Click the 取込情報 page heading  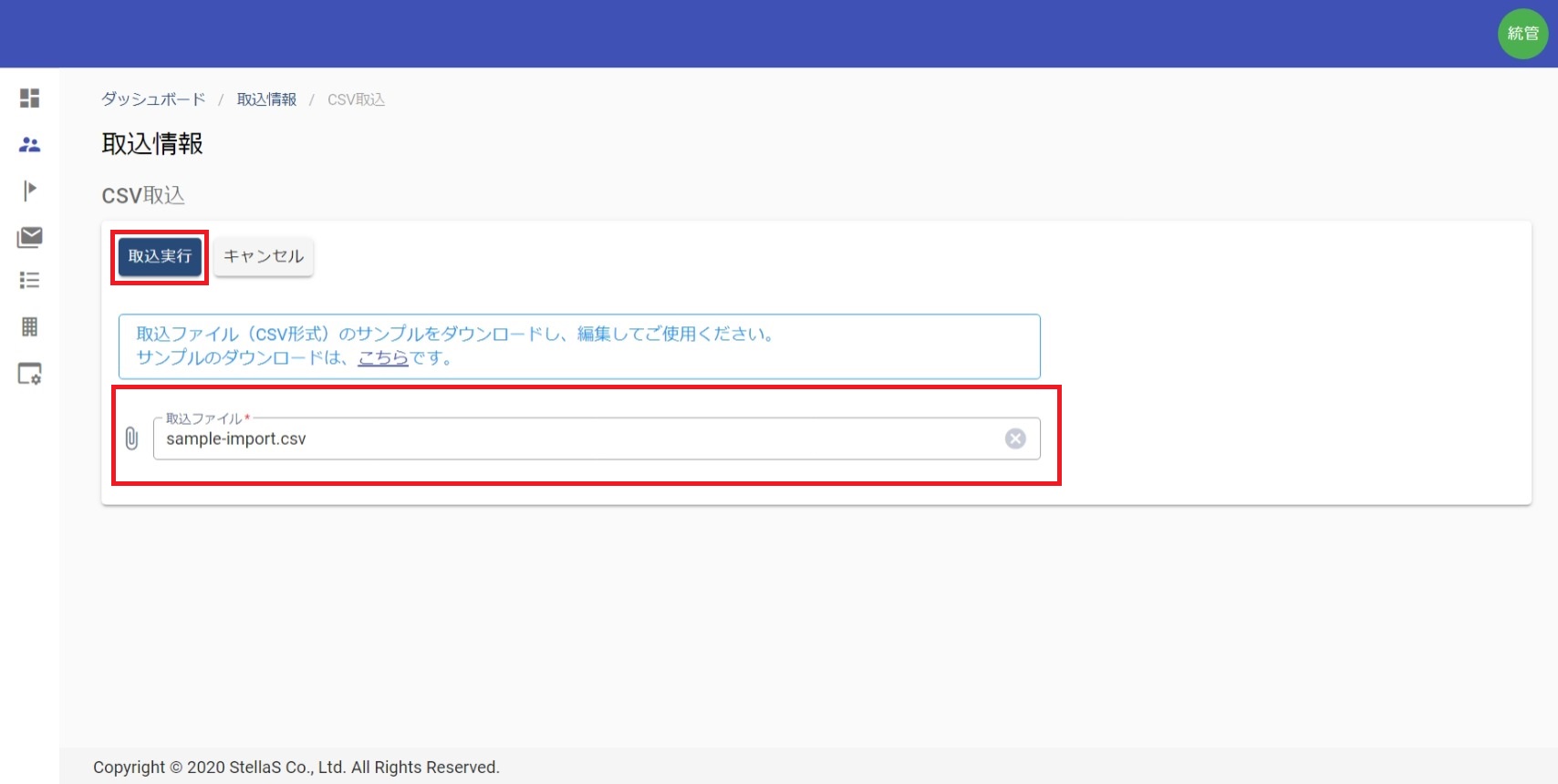tap(152, 144)
